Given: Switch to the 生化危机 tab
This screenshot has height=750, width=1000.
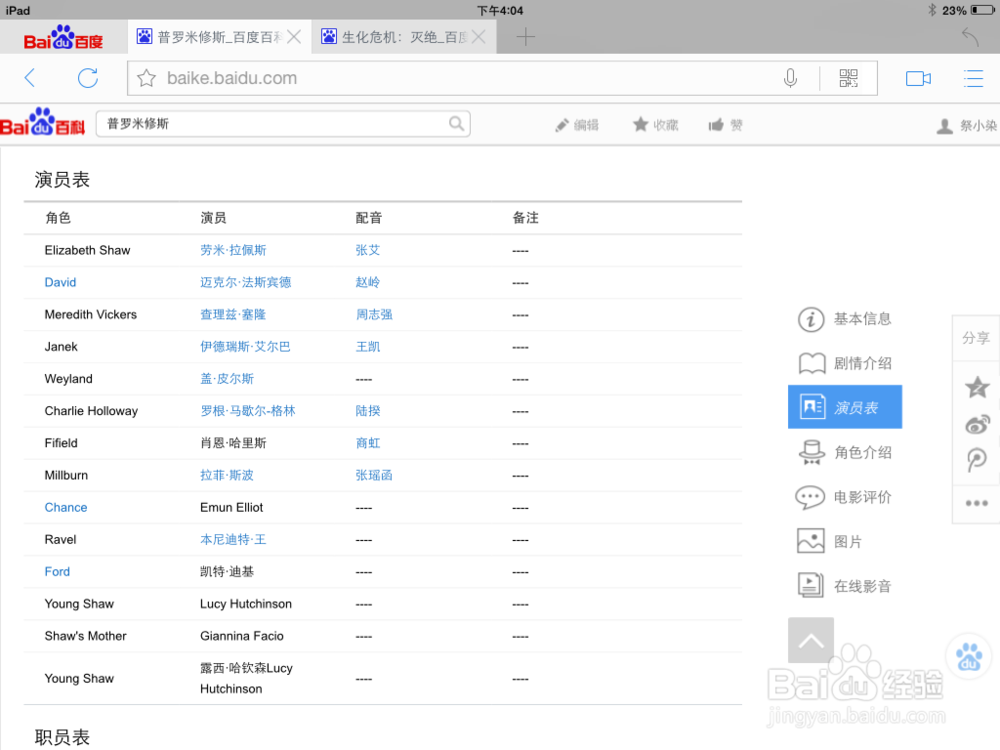Looking at the screenshot, I should pyautogui.click(x=398, y=36).
